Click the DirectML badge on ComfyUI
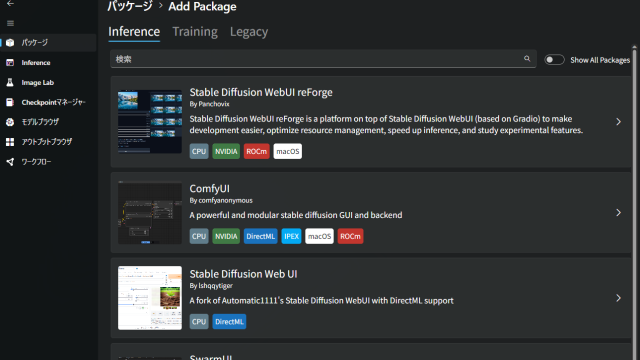Screen dimensions: 640x360 click(260, 236)
